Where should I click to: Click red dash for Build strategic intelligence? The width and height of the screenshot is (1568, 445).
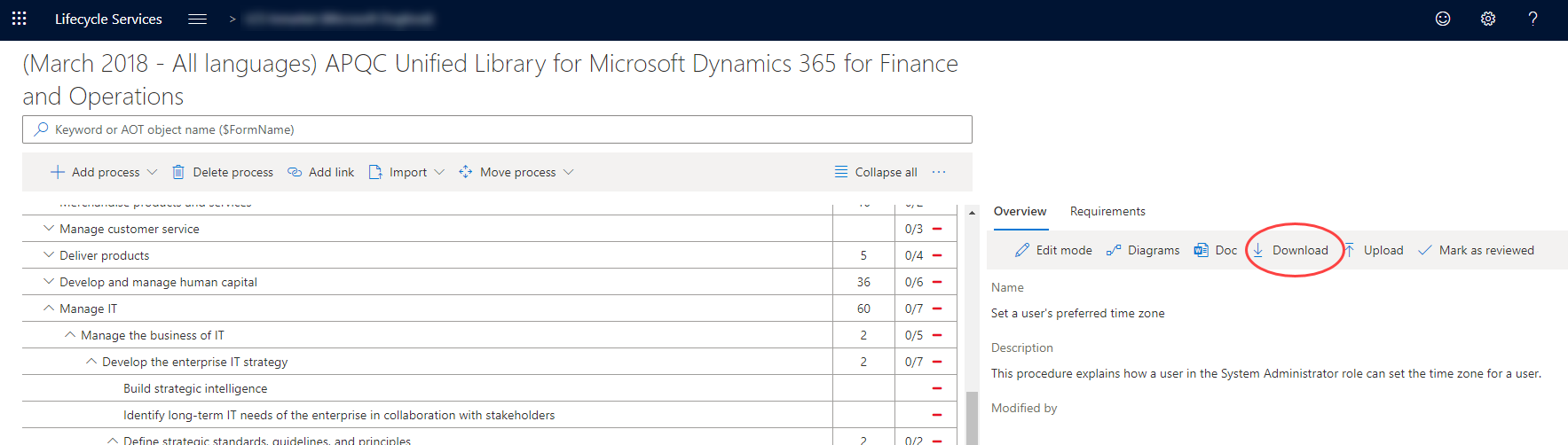[937, 388]
